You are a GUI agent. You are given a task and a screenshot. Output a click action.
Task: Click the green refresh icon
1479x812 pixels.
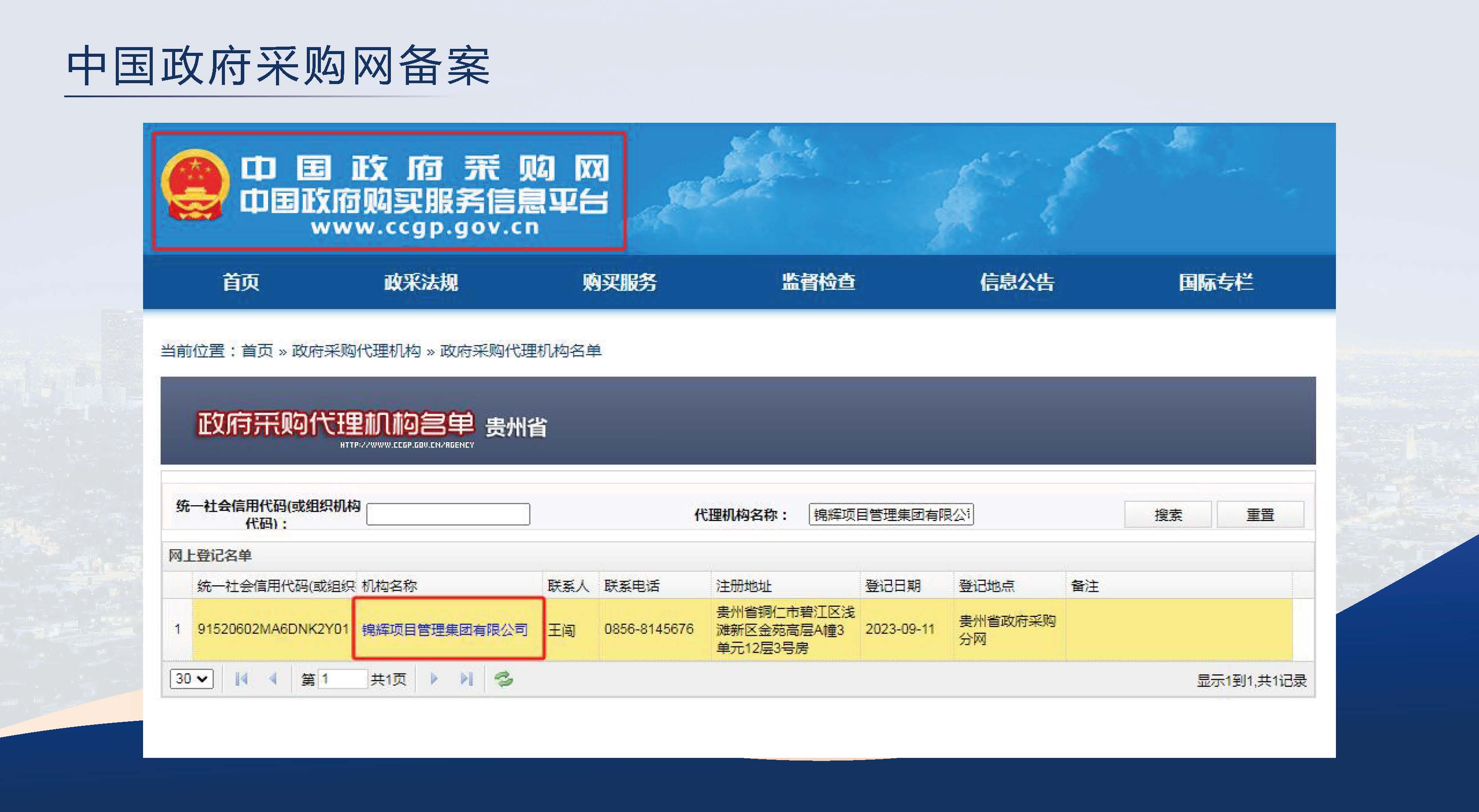click(504, 680)
